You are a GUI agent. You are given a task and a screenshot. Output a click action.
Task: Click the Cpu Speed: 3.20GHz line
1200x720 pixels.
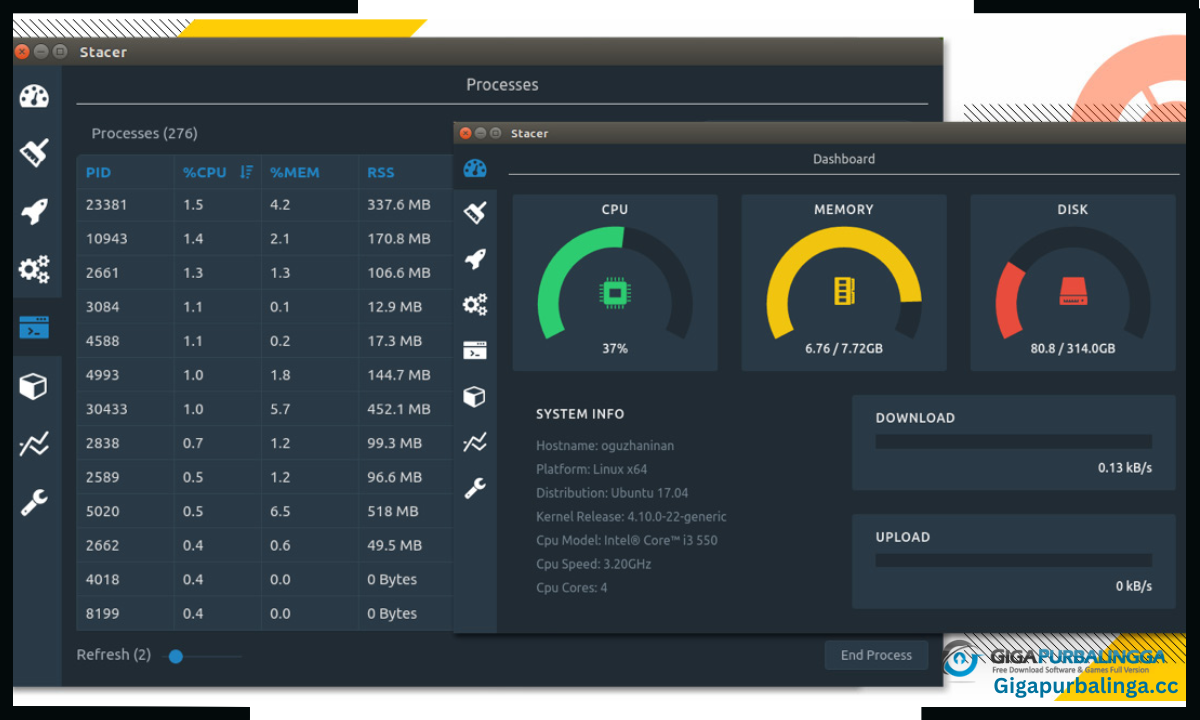click(596, 564)
